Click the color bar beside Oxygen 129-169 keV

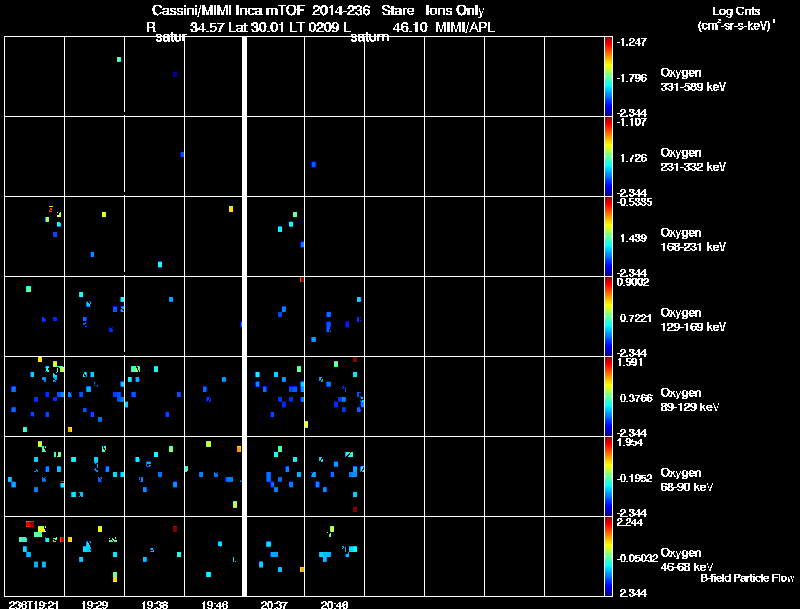[x=608, y=316]
